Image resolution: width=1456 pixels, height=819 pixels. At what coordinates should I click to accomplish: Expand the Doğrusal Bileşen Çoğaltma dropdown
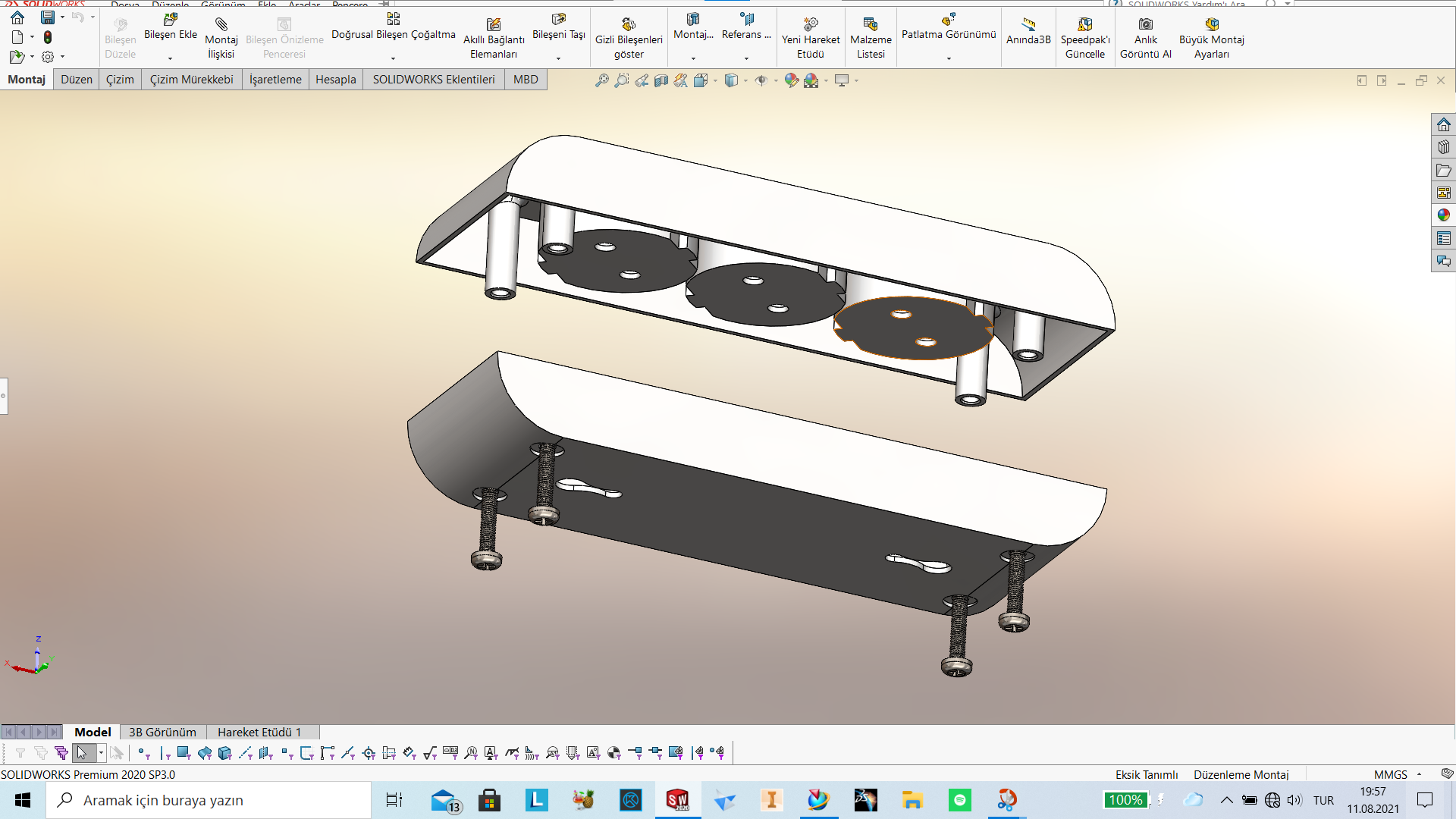point(393,58)
